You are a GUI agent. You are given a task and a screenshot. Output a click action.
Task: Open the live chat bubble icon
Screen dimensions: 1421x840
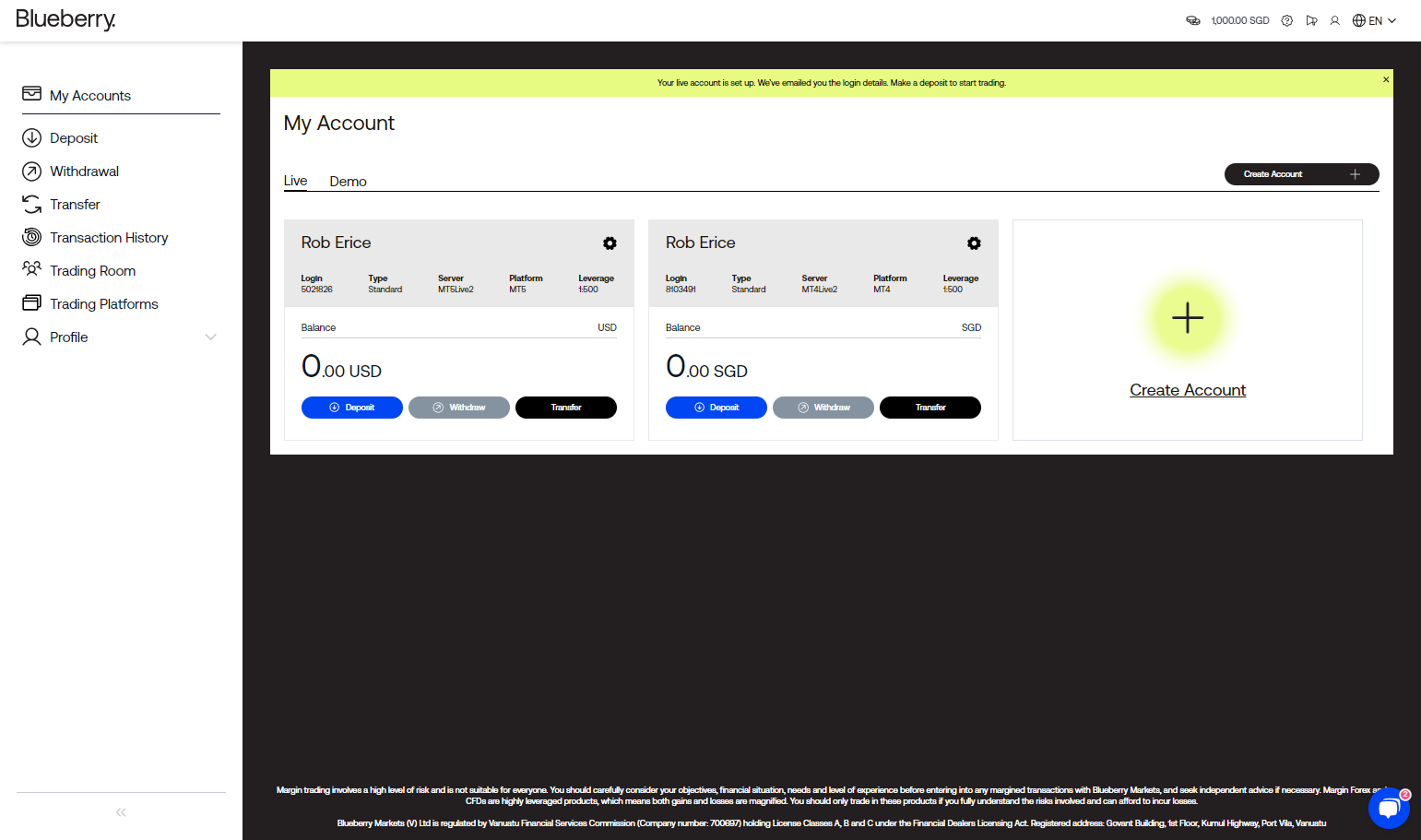1389,809
